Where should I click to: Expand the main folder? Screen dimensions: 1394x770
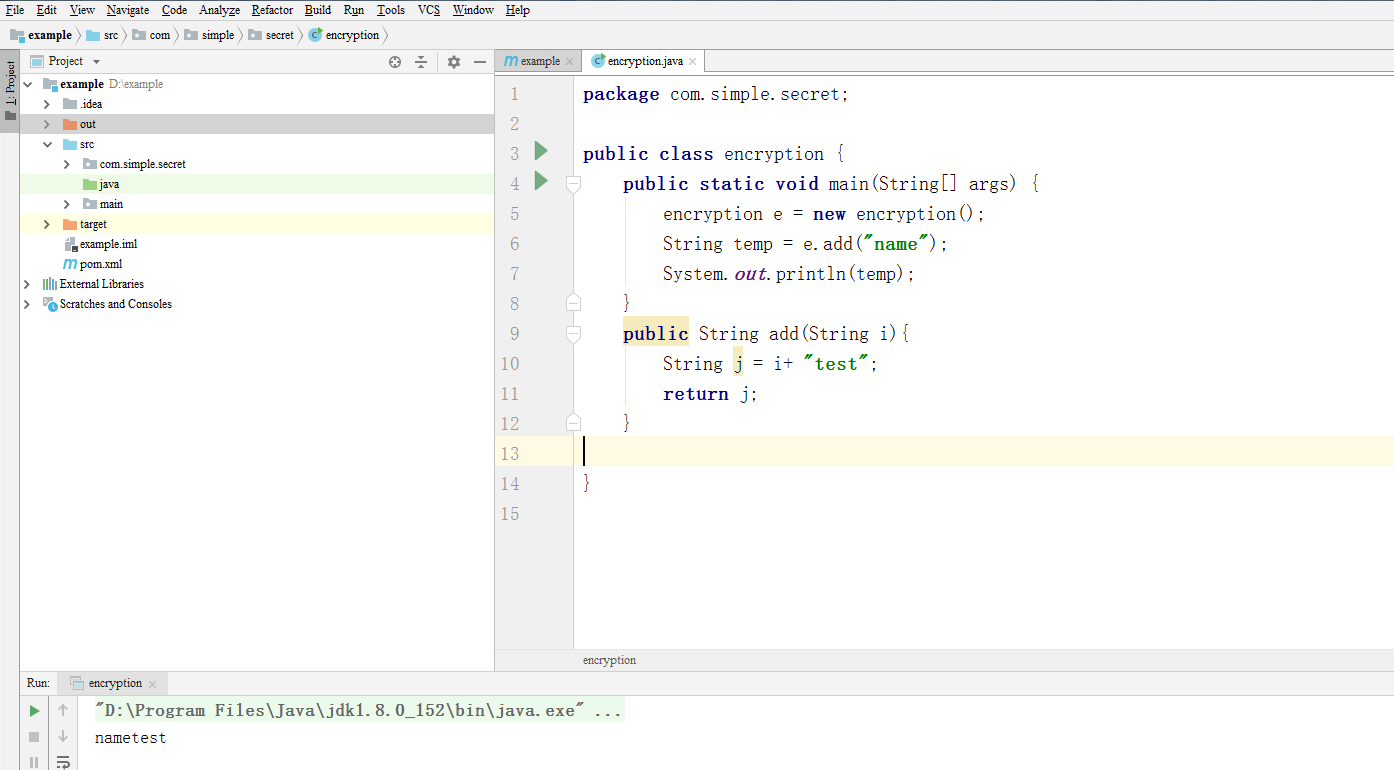67,204
